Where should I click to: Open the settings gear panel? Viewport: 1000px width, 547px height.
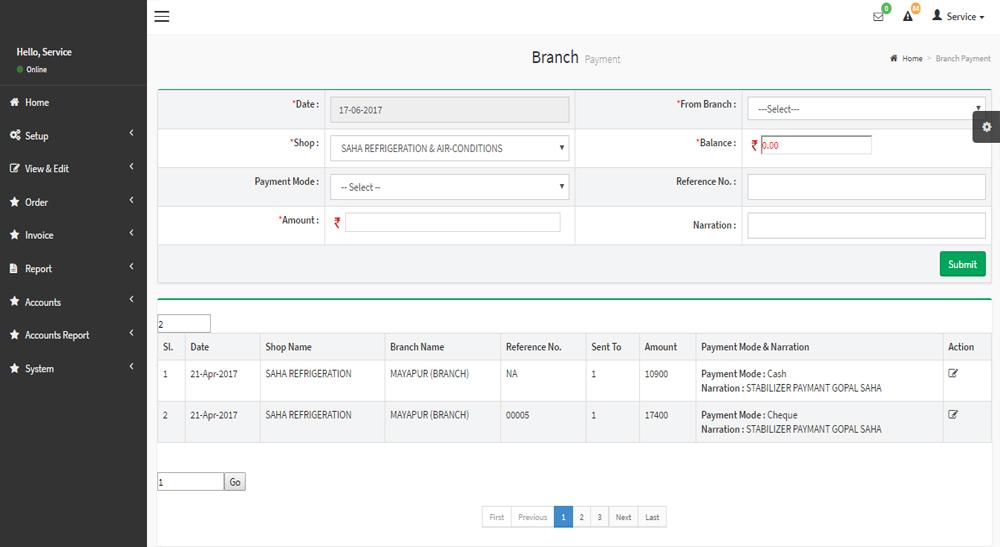[986, 127]
